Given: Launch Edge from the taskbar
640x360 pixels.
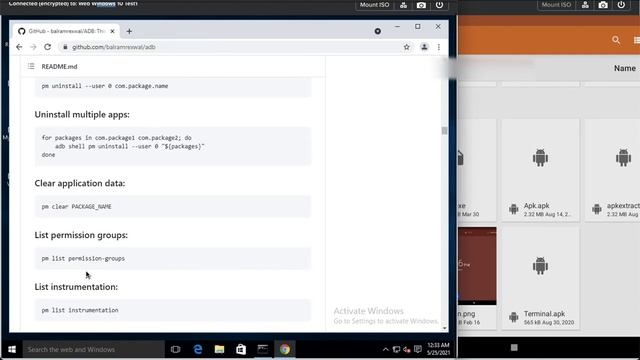Looking at the screenshot, I should tap(198, 349).
